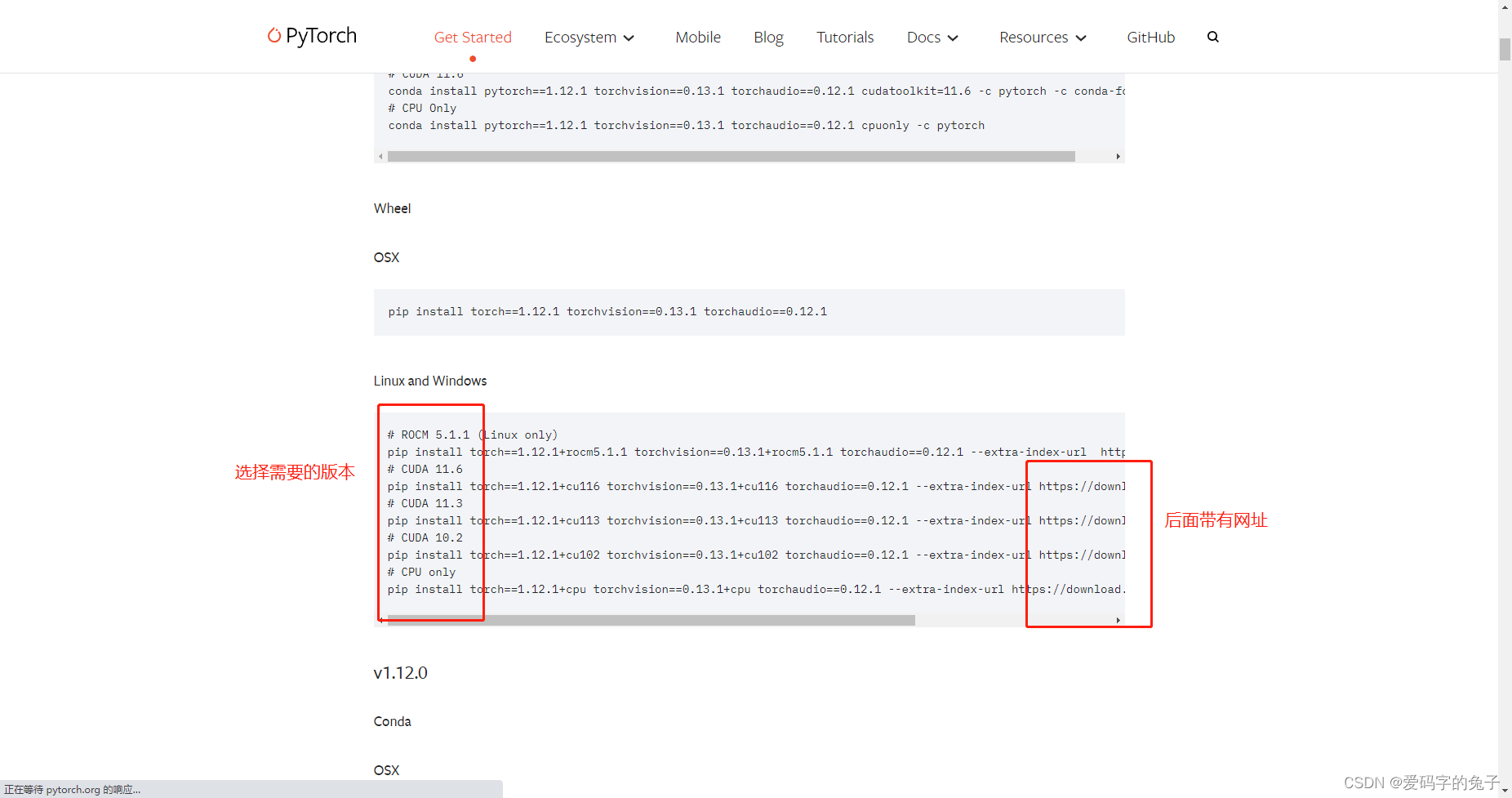Click the conda install cpuonly command line
This screenshot has height=798, width=1512.
click(x=687, y=125)
